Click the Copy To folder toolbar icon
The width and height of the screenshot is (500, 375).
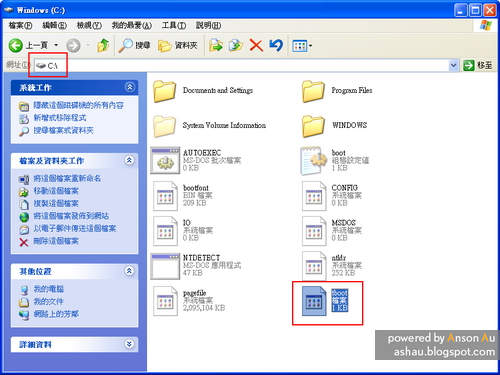(x=236, y=45)
